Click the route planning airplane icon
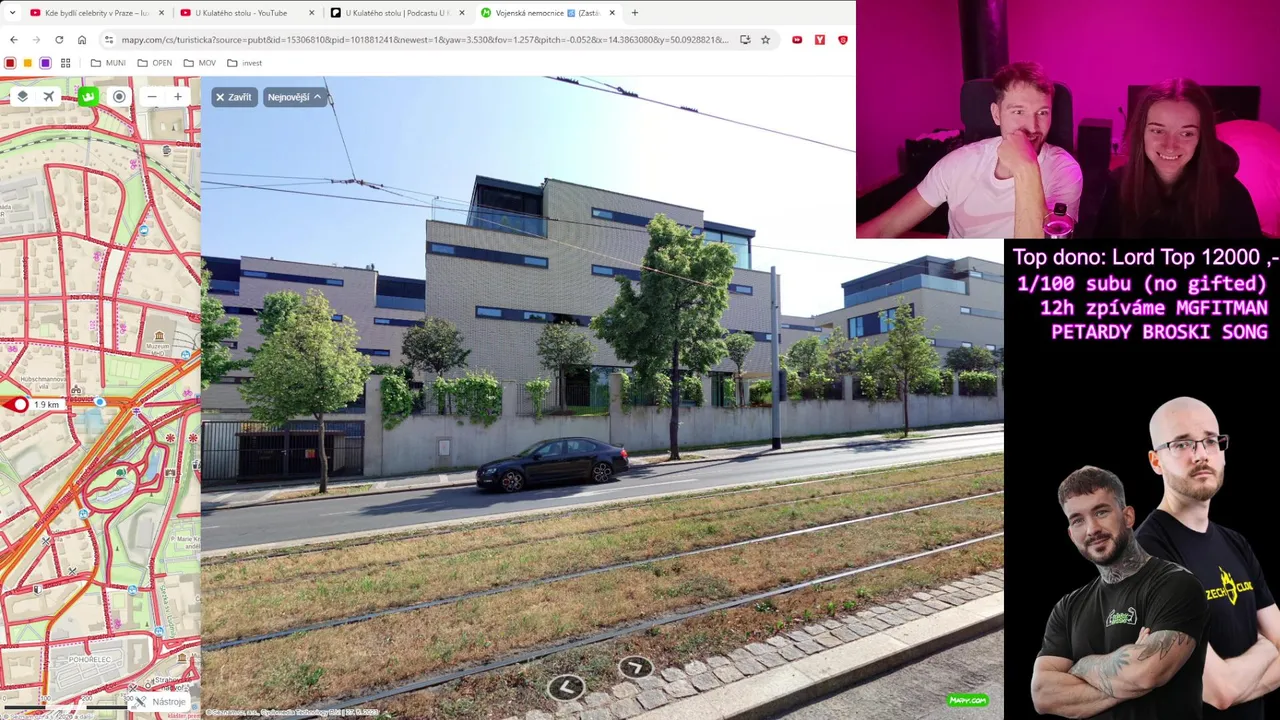The height and width of the screenshot is (720, 1280). coord(48,96)
